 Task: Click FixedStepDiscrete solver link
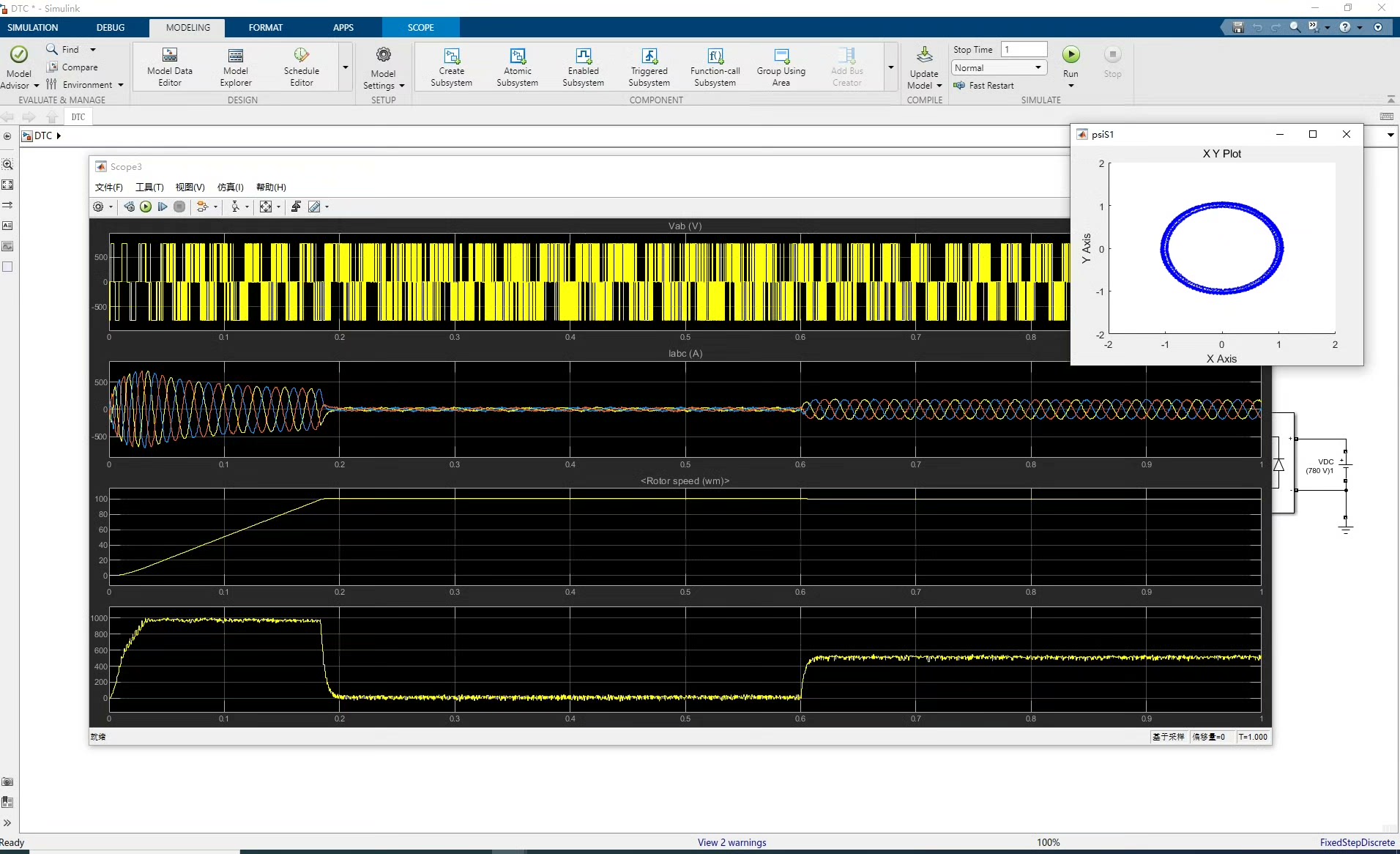point(1358,842)
